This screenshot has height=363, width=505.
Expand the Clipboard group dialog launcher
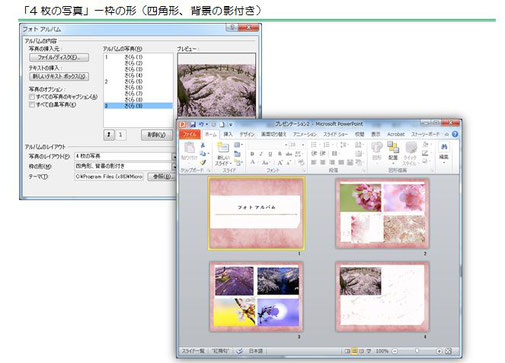click(209, 170)
